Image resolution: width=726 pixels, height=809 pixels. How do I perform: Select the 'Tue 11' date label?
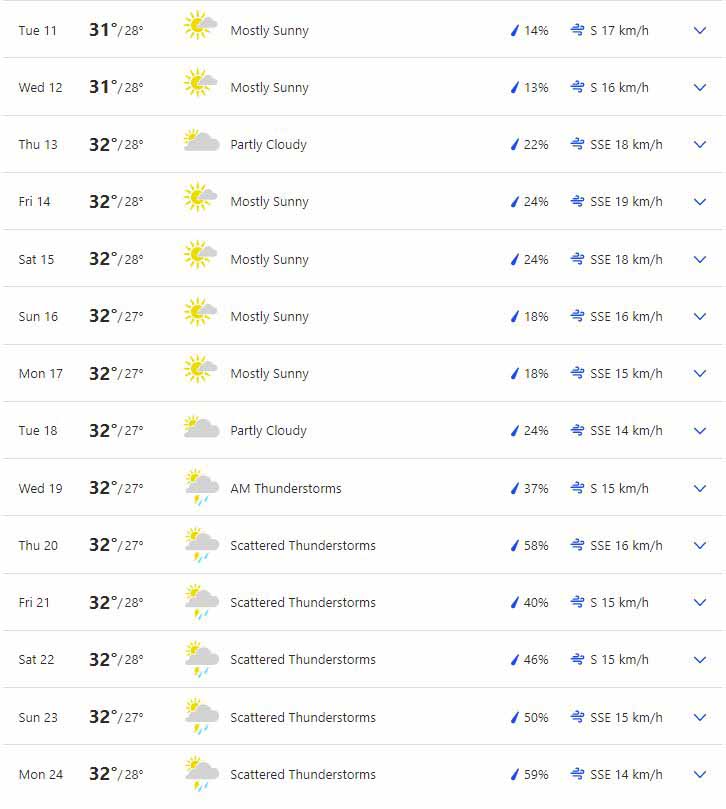[38, 30]
